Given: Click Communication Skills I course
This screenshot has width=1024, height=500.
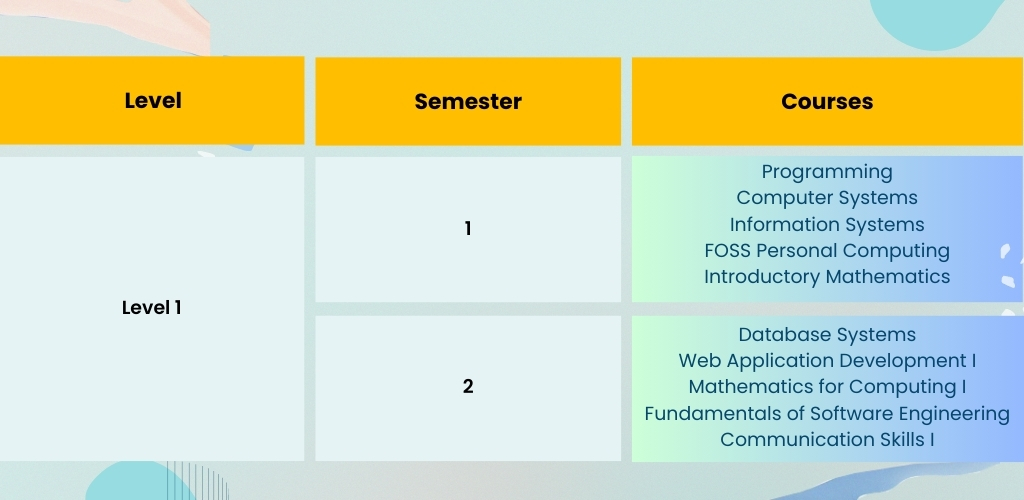Looking at the screenshot, I should (827, 440).
